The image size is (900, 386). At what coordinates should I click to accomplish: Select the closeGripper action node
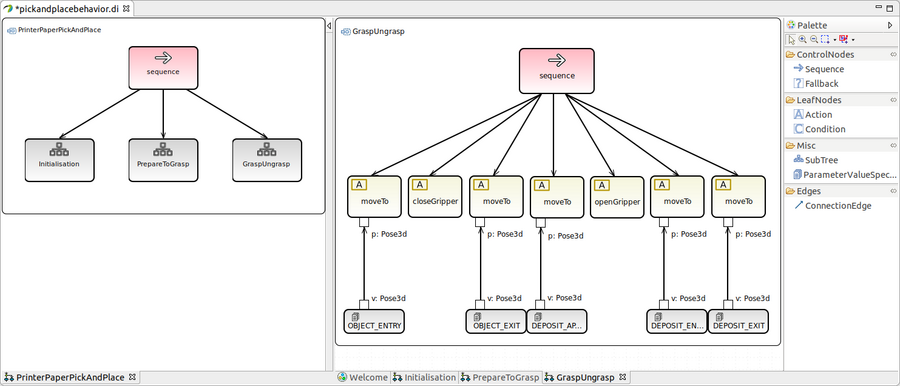pos(435,197)
